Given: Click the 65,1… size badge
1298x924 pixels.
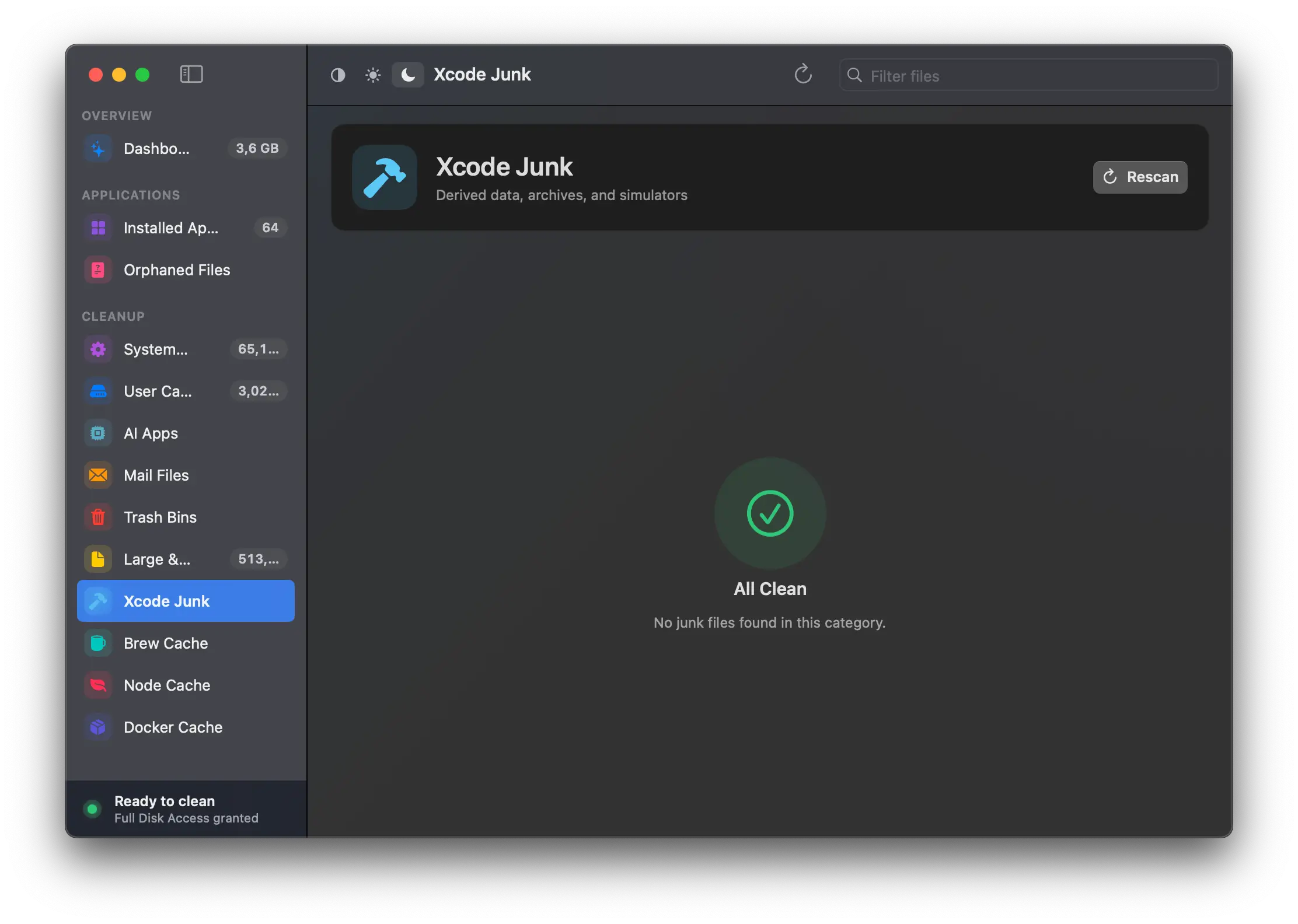Looking at the screenshot, I should pos(259,349).
